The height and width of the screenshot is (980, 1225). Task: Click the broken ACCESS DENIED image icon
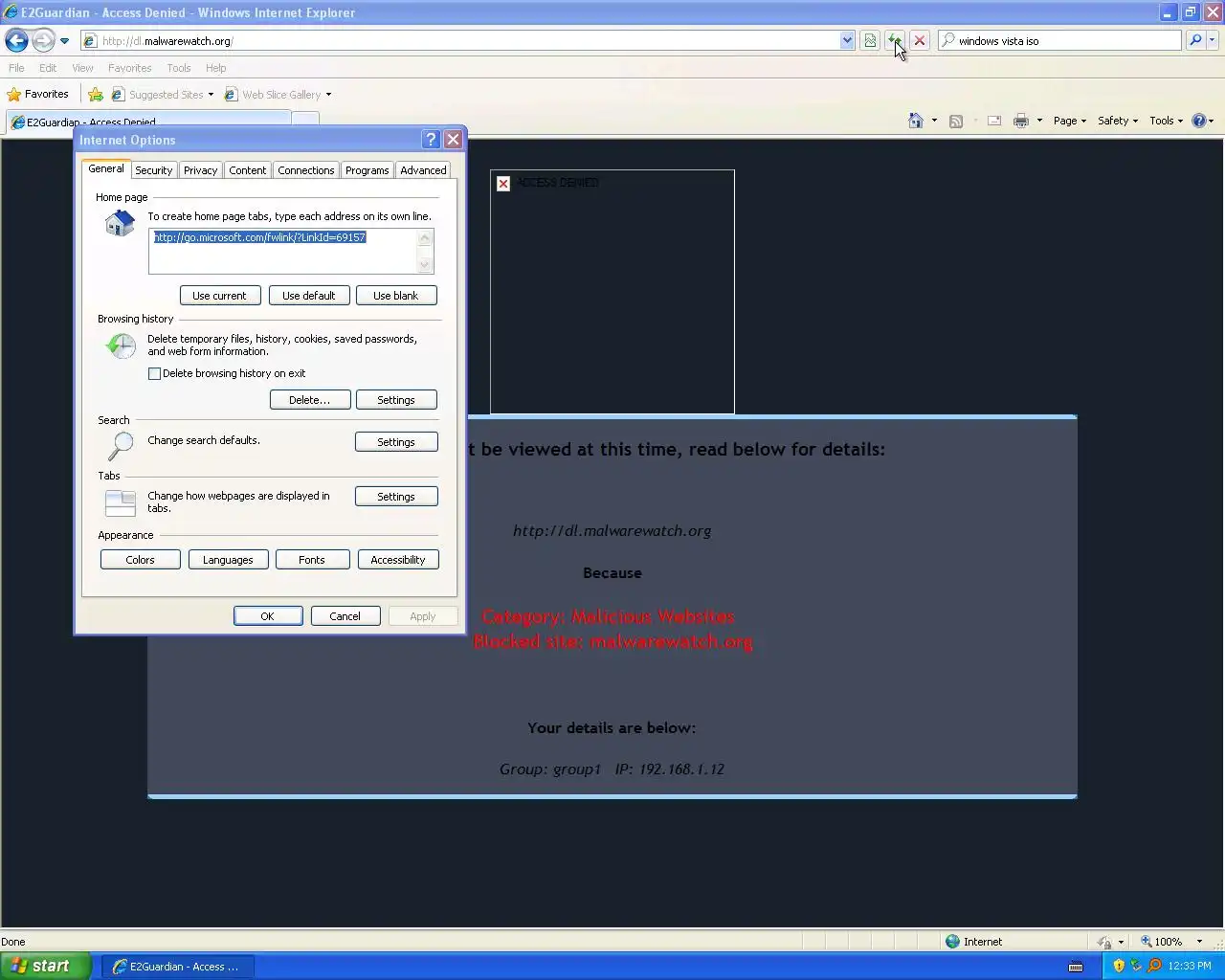pos(503,184)
